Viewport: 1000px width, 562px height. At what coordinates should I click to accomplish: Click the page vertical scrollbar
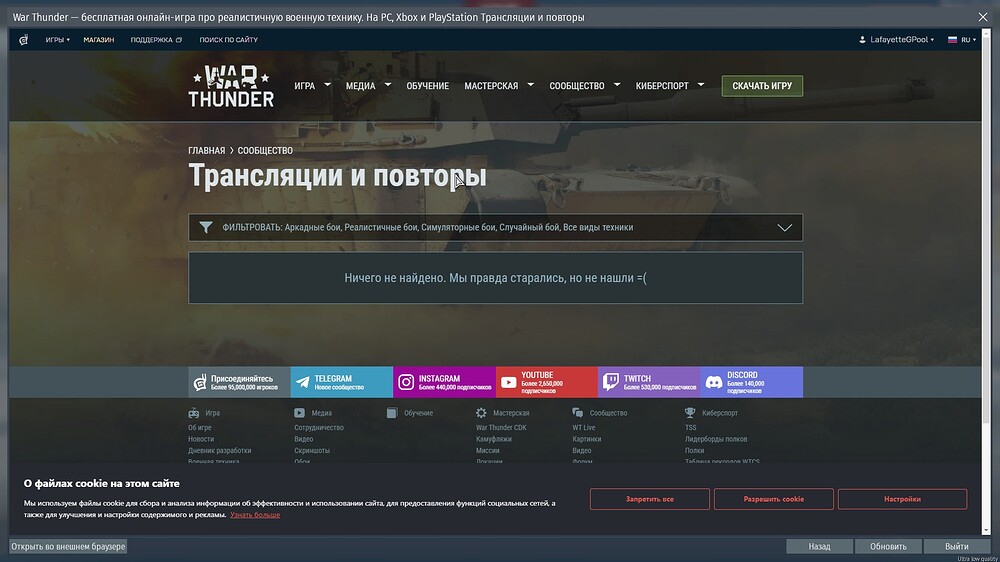coord(986,230)
